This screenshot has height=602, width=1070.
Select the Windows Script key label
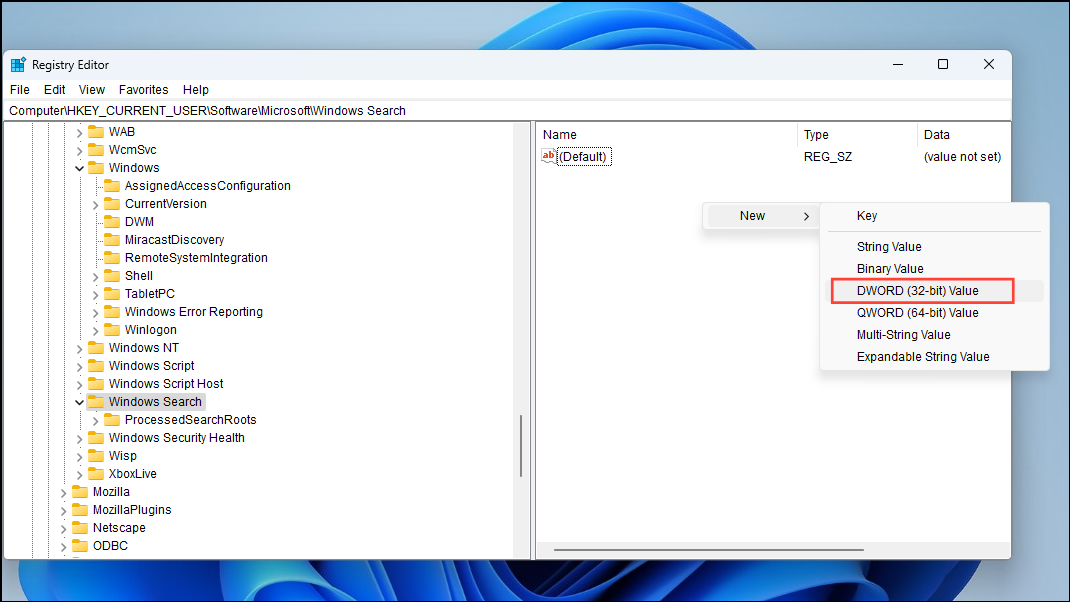151,366
